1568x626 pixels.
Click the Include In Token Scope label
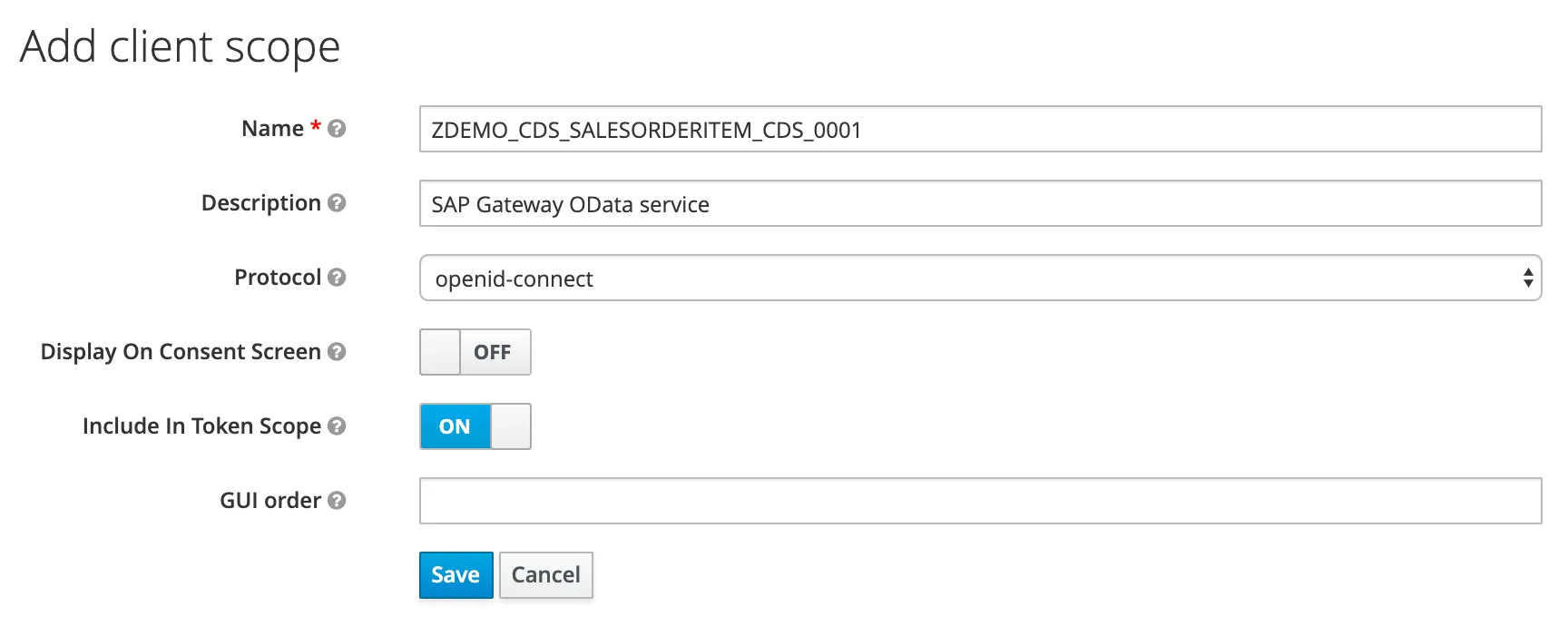[201, 426]
